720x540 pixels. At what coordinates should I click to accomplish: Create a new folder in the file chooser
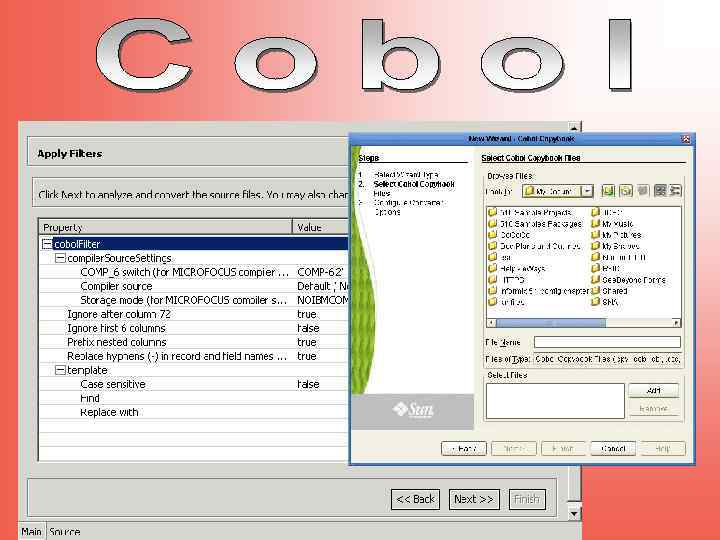[x=643, y=191]
